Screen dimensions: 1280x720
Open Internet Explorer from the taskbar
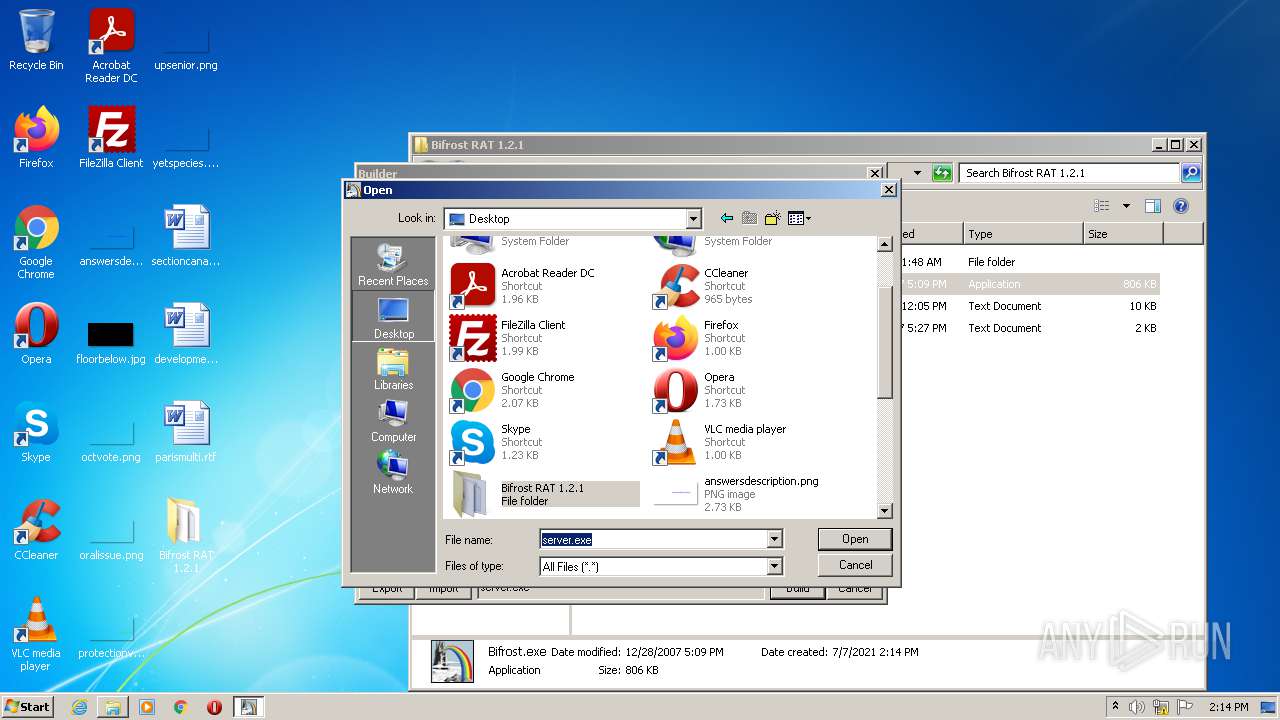(79, 706)
